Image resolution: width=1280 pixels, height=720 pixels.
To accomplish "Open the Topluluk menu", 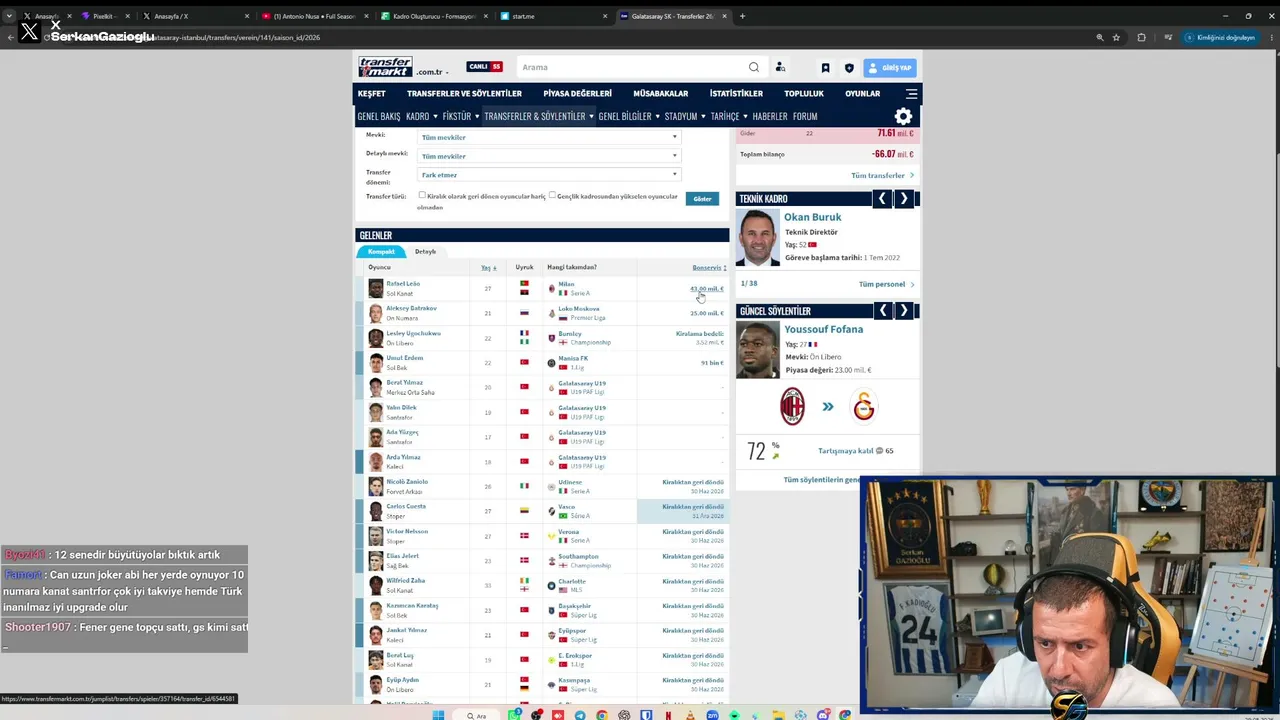I will (804, 94).
